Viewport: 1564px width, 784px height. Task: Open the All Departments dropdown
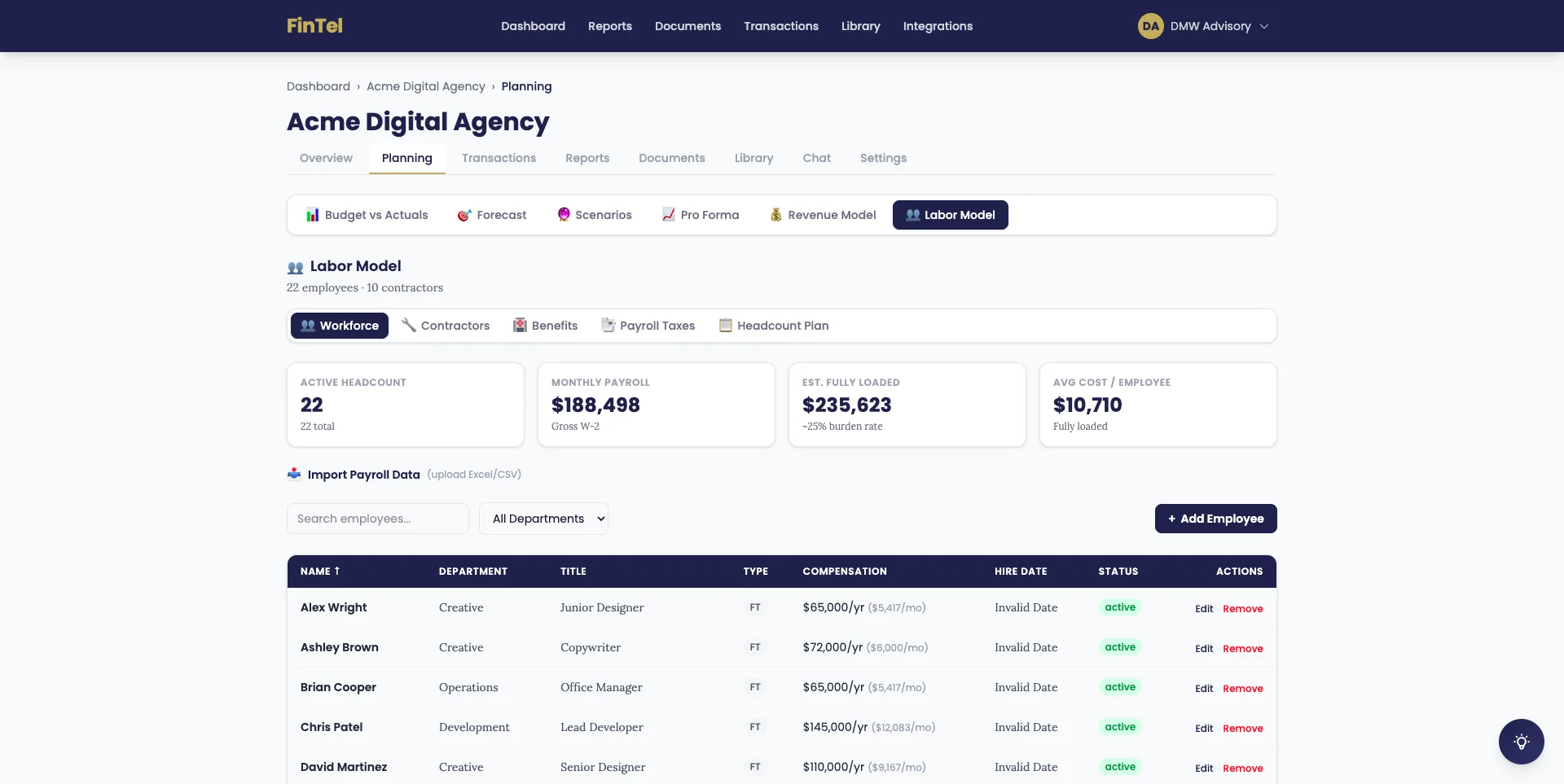543,519
